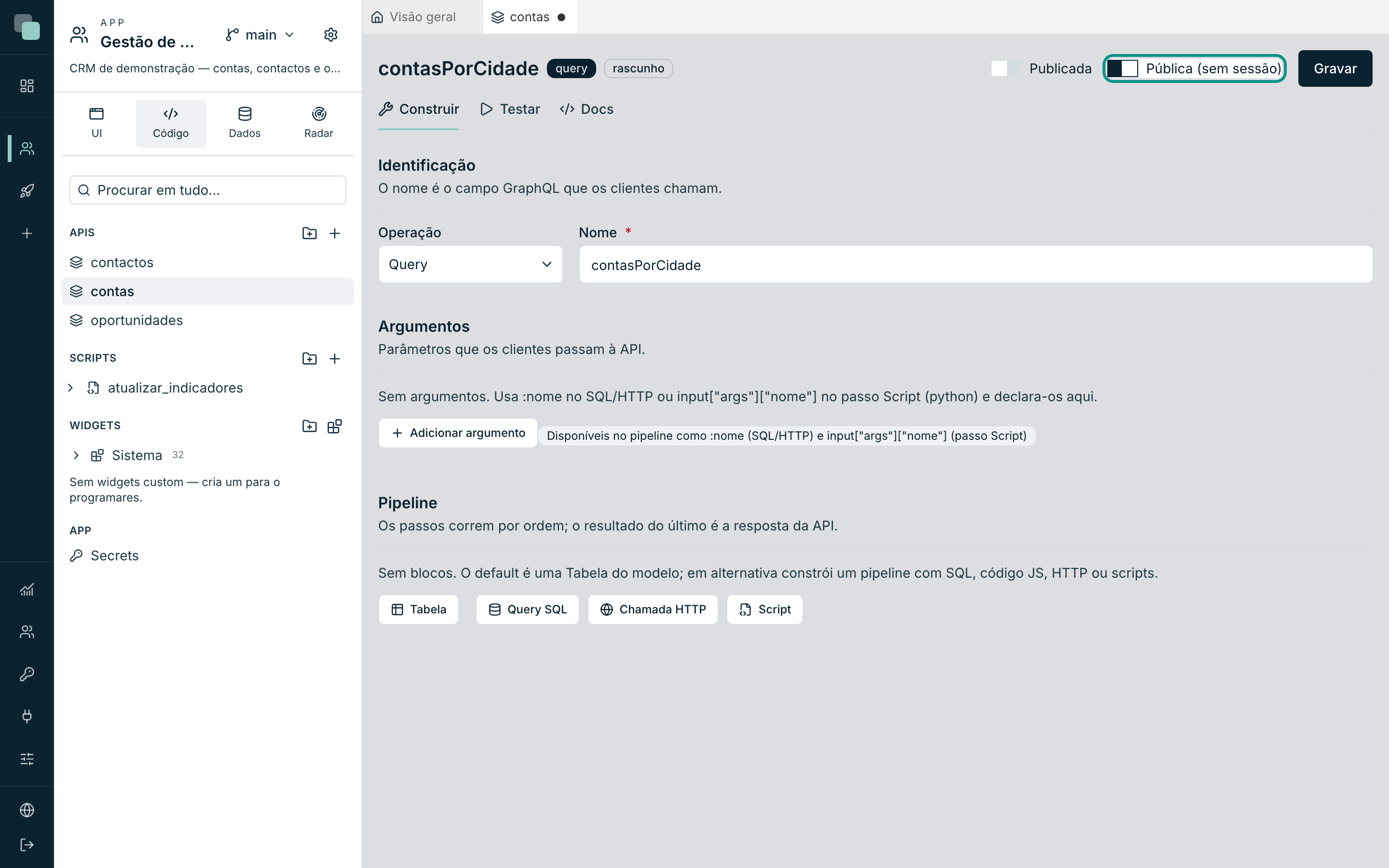Focus the Procurar em tudo search field
The image size is (1389, 868).
(208, 190)
